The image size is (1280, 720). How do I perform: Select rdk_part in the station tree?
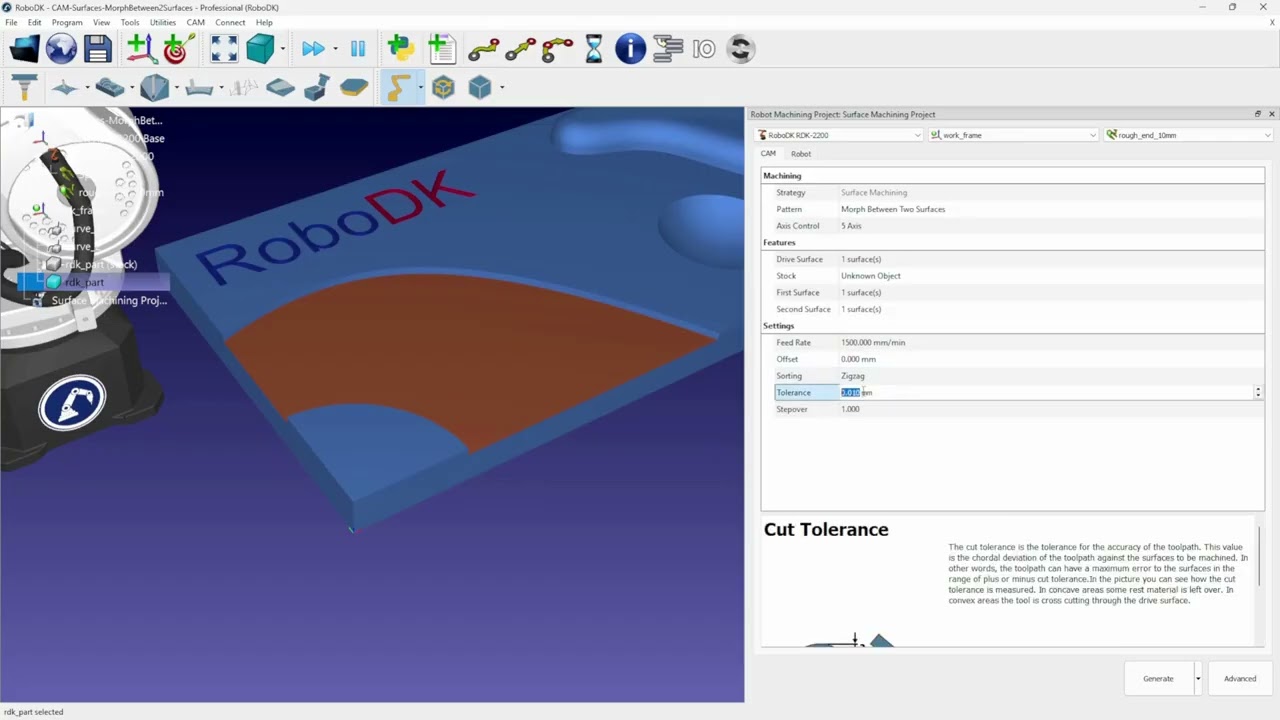pyautogui.click(x=84, y=283)
